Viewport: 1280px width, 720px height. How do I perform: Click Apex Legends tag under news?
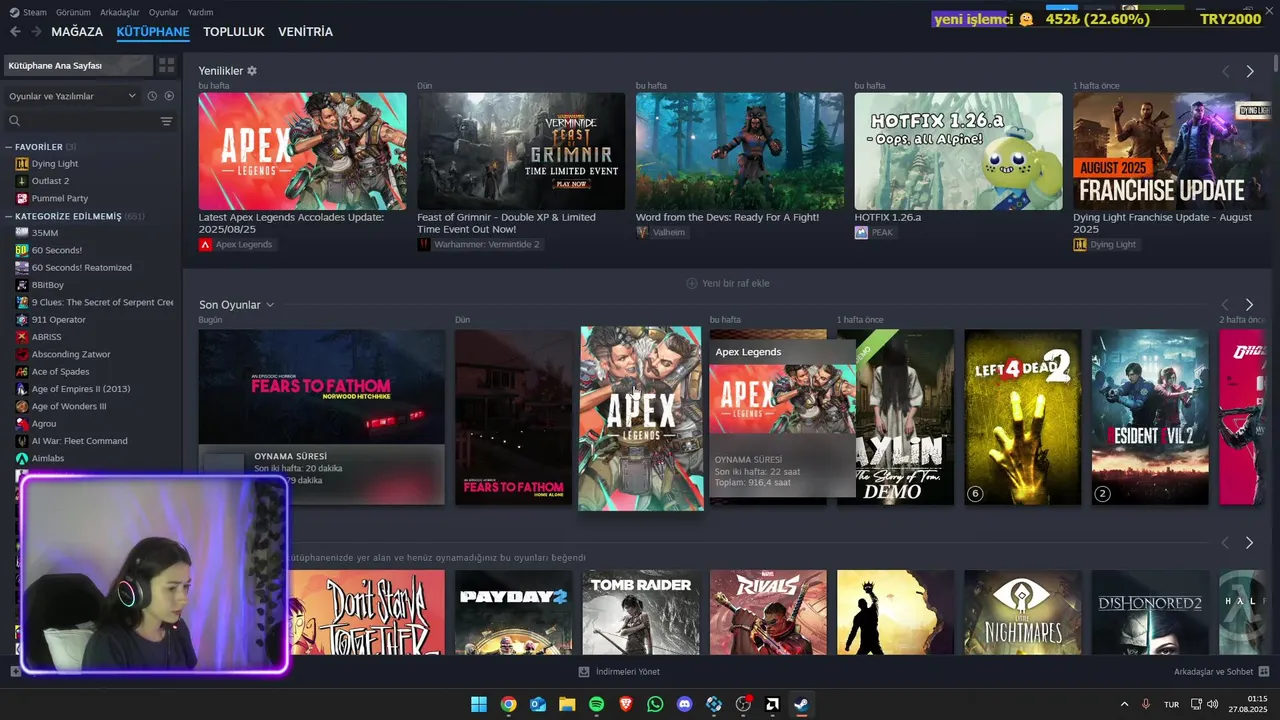pos(236,244)
